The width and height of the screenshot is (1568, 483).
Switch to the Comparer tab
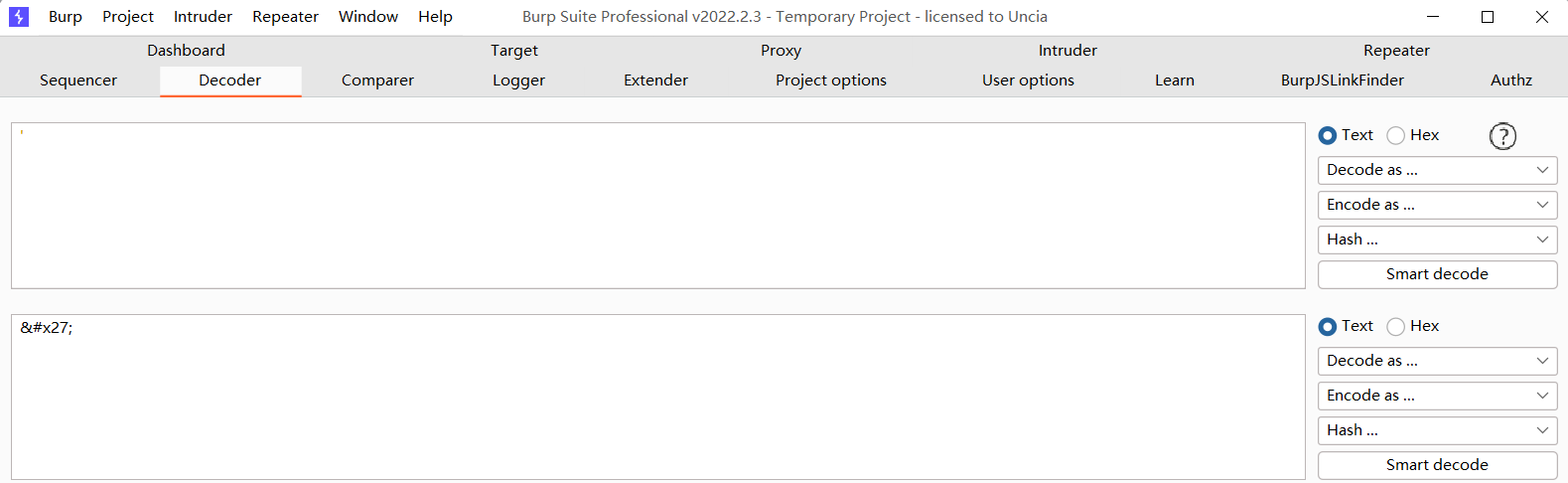377,80
